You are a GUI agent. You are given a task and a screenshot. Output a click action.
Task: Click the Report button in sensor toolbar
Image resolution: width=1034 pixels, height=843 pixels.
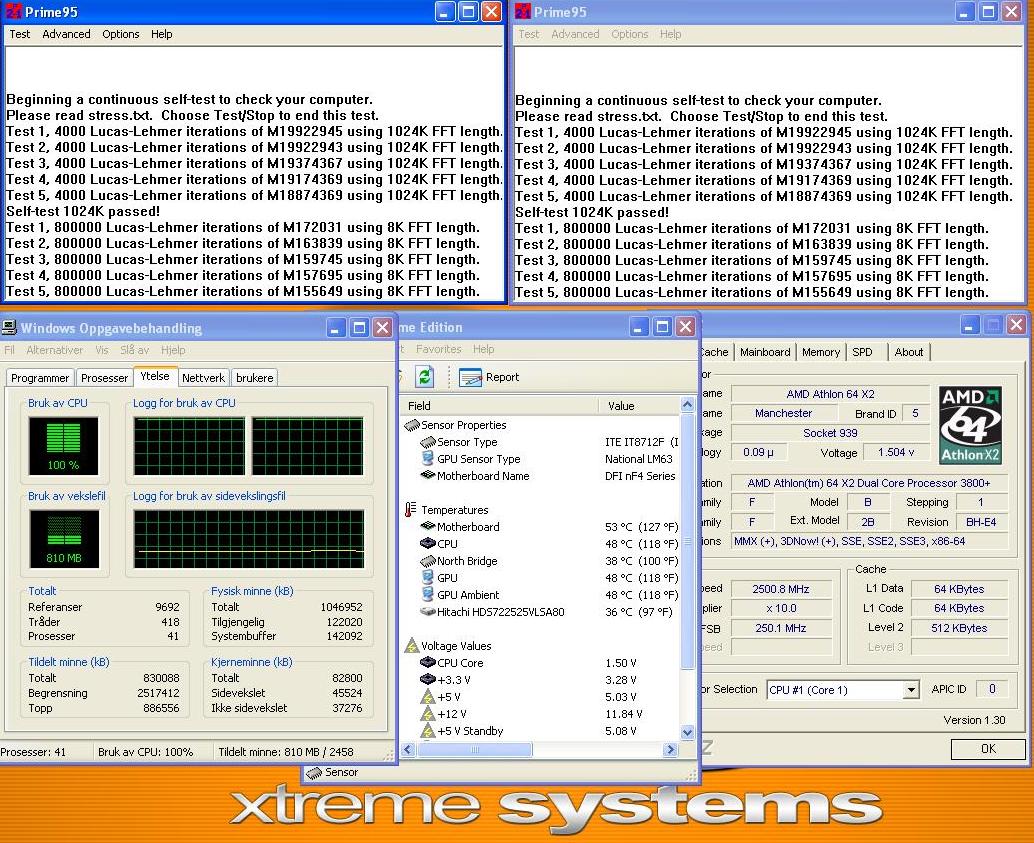tap(489, 377)
